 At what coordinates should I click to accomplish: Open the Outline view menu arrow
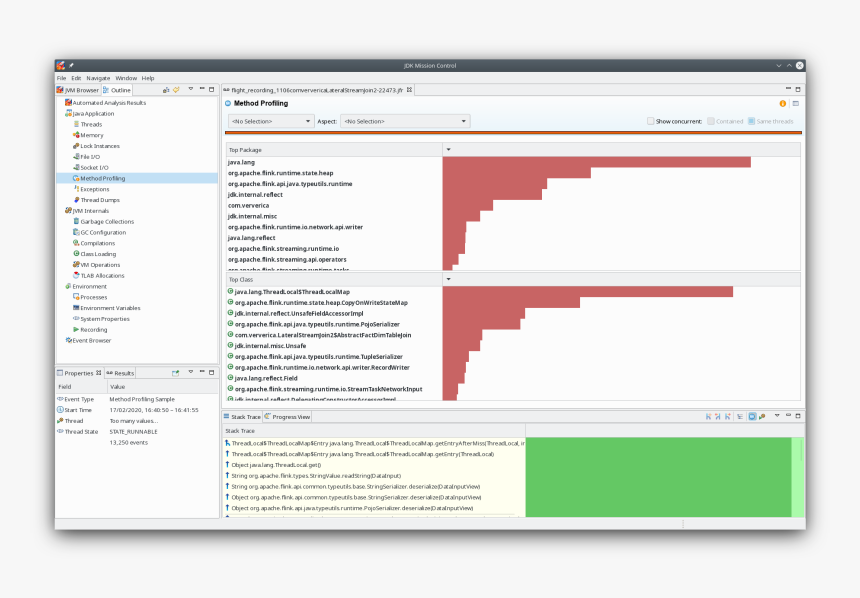click(x=191, y=89)
